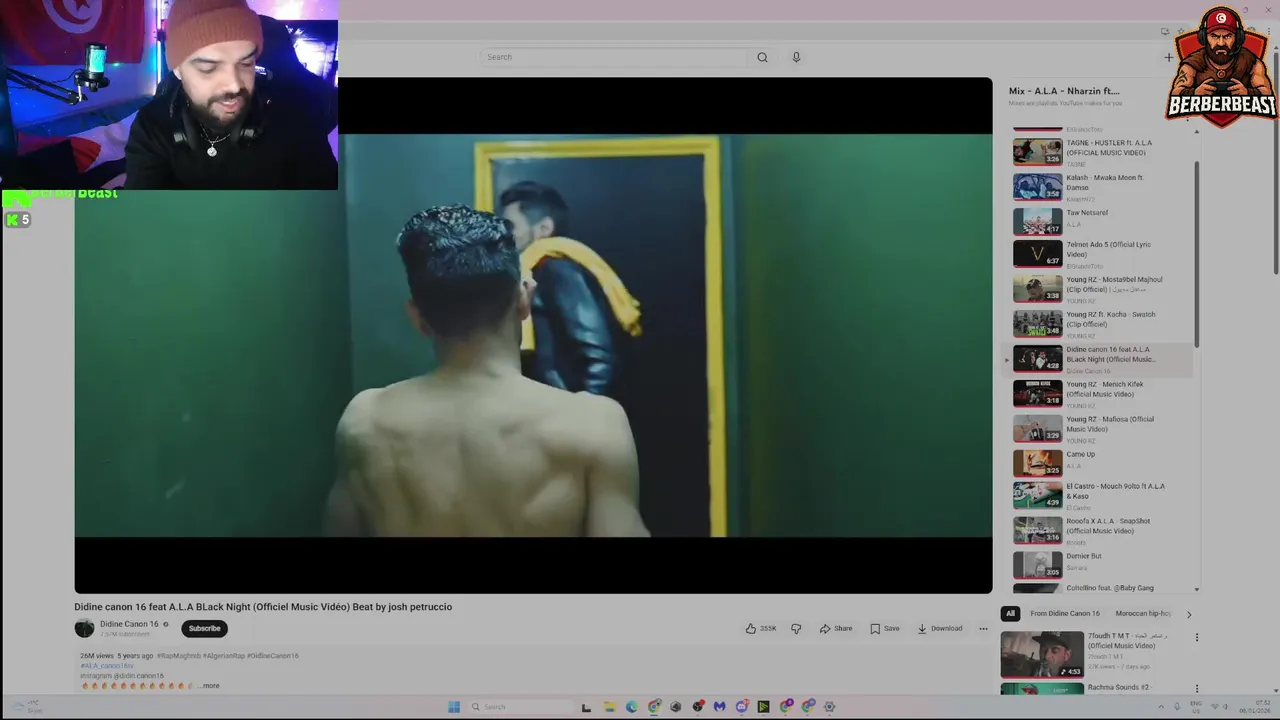Open #AlgerianRap hashtag link
The image size is (1280, 720).
[223, 656]
